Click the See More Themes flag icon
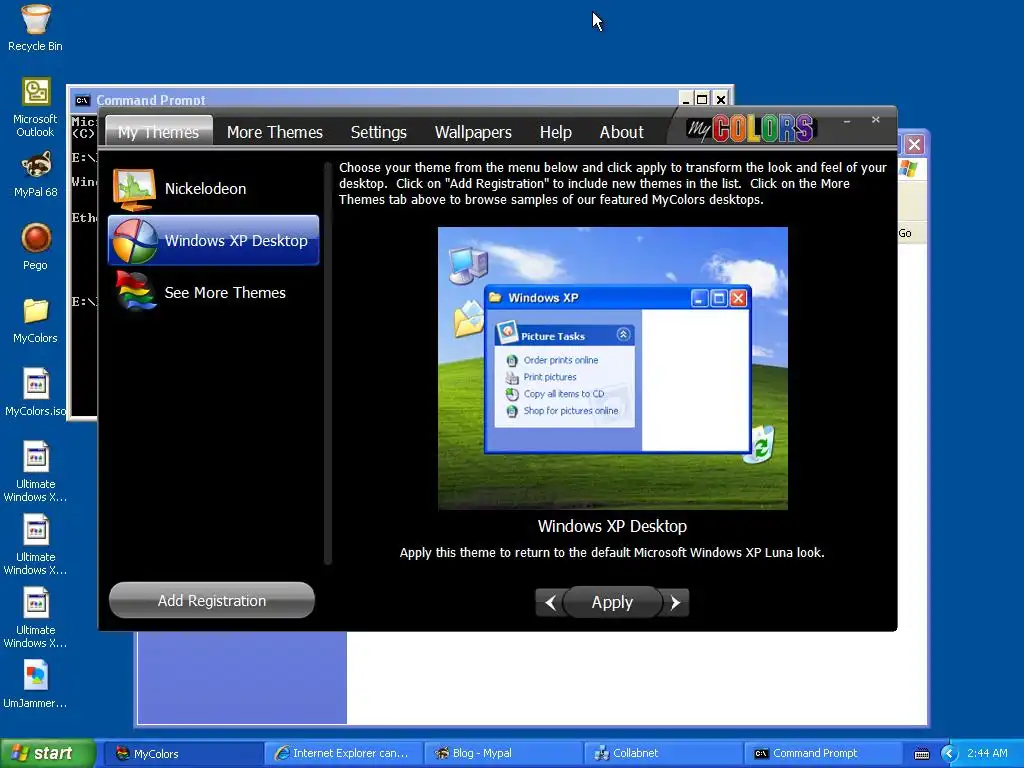Image resolution: width=1024 pixels, height=768 pixels. (135, 291)
